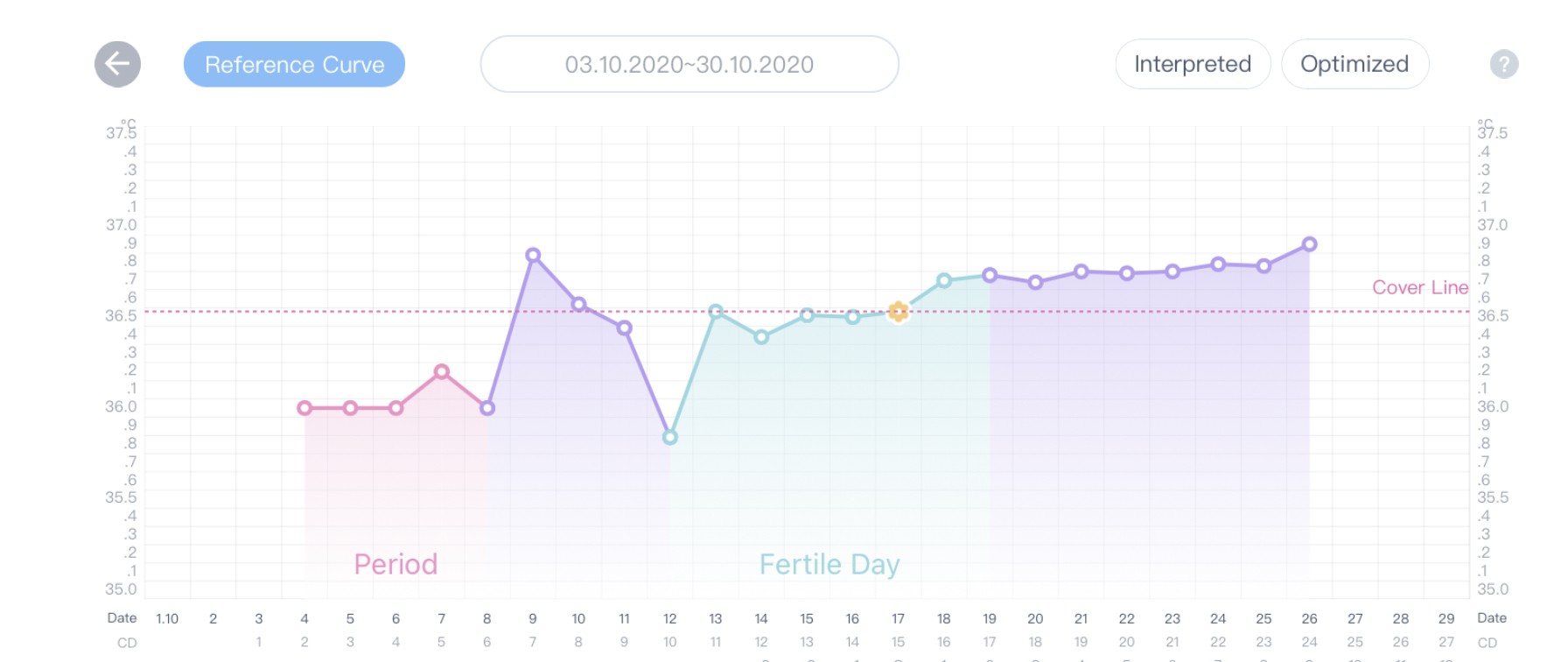
Task: Select the data point on date 13
Action: click(716, 311)
